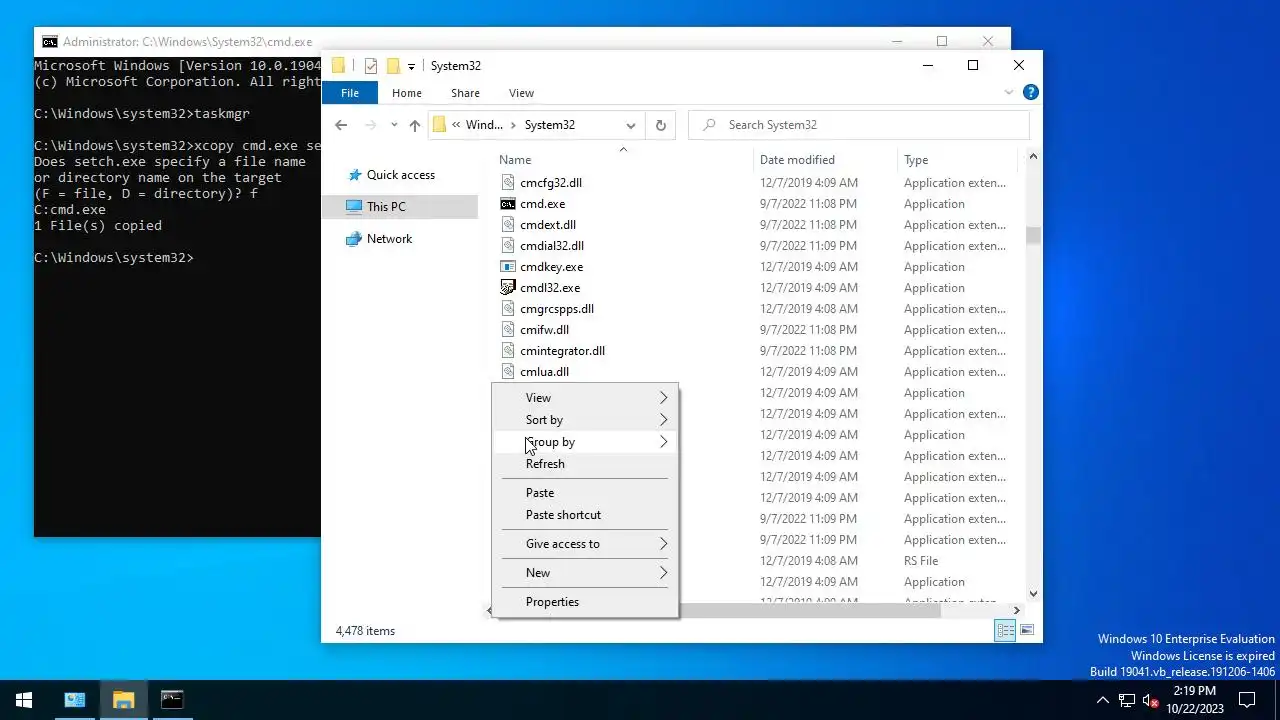Click the Windows breadcrumb in address bar

coord(484,125)
